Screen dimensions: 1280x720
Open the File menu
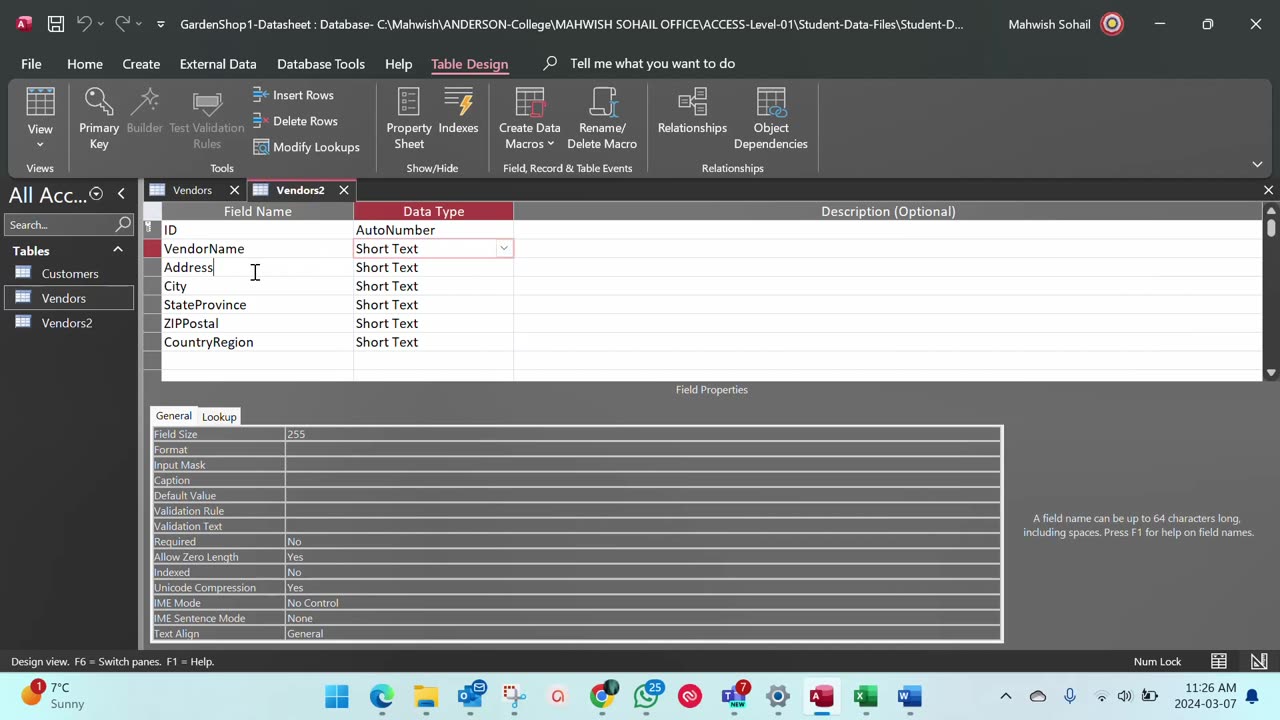(31, 64)
